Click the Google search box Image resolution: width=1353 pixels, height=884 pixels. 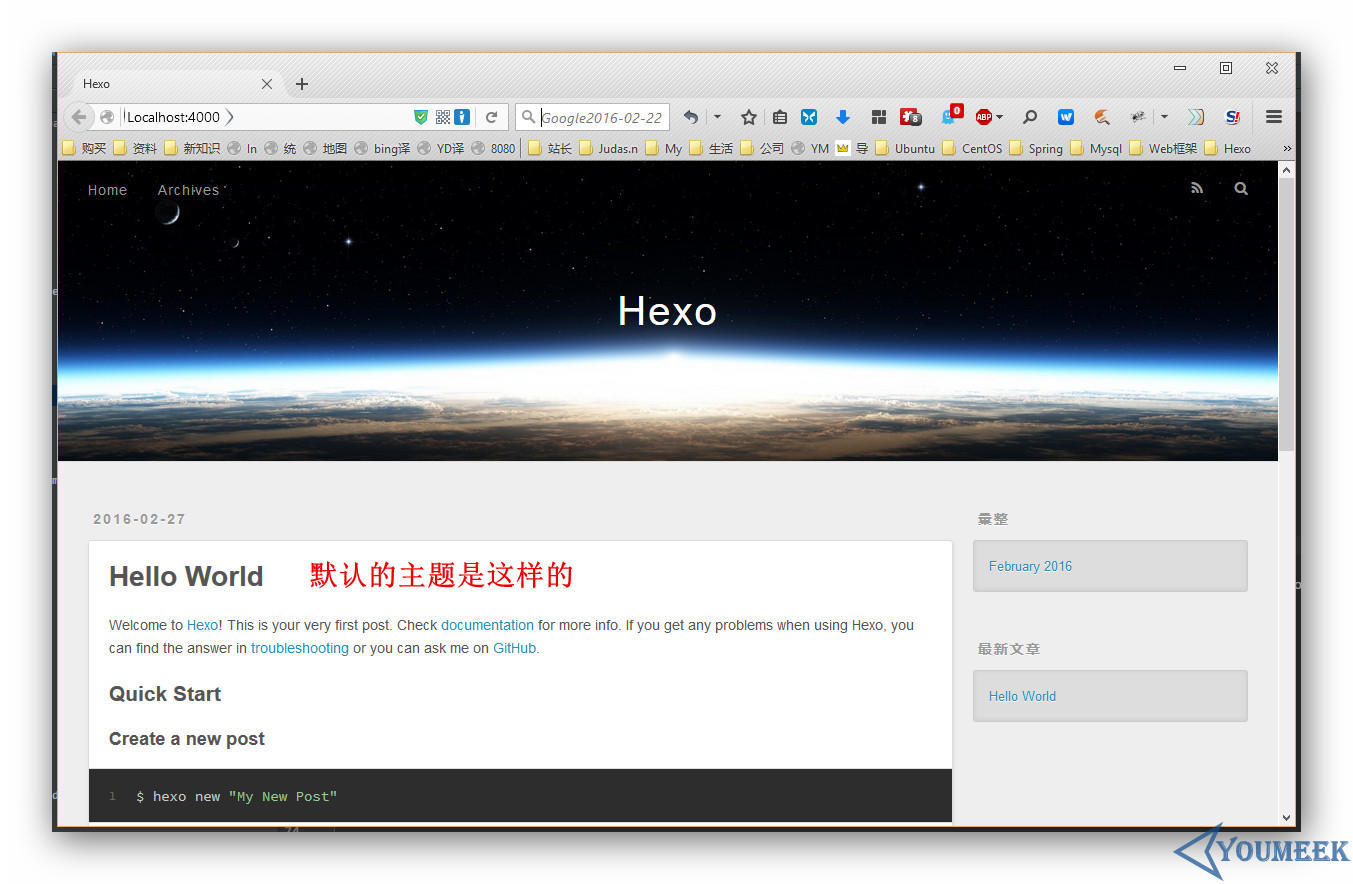click(592, 117)
